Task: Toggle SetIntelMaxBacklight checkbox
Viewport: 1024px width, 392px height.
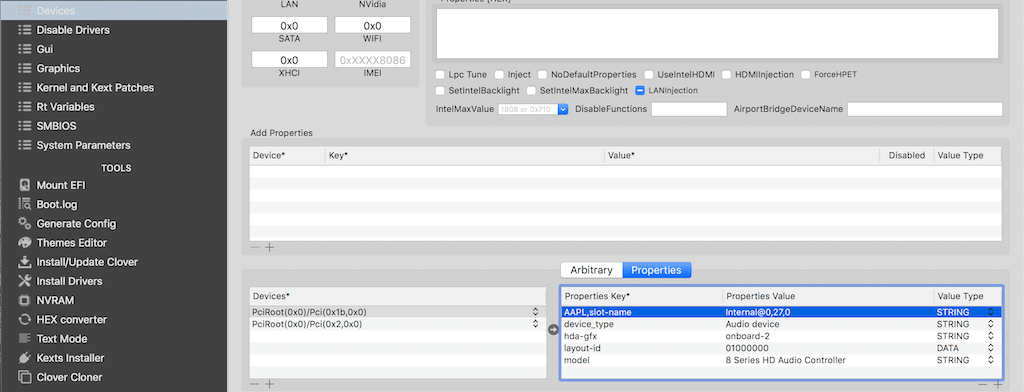Action: [x=532, y=91]
